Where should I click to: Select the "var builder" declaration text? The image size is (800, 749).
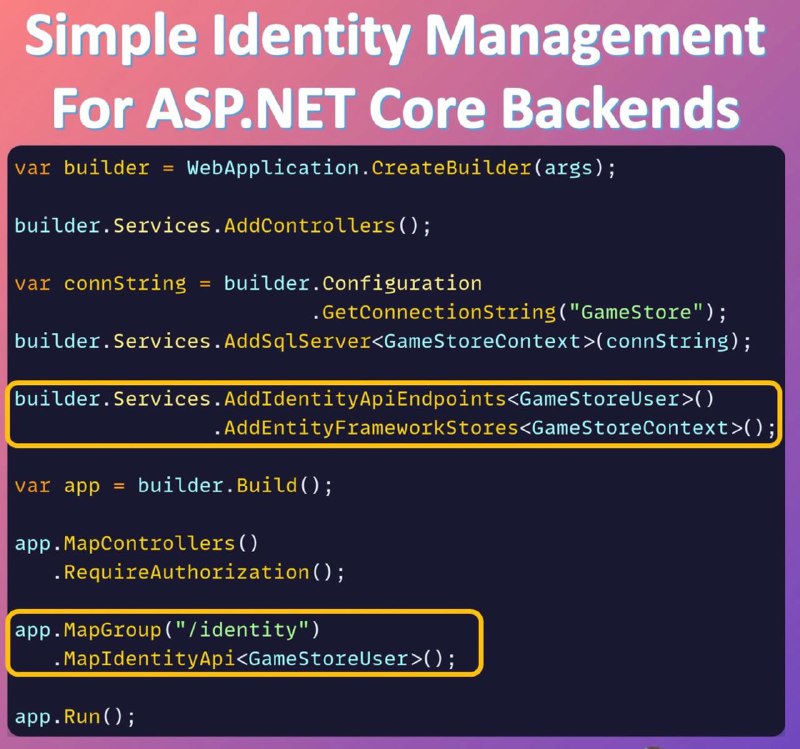pos(82,168)
